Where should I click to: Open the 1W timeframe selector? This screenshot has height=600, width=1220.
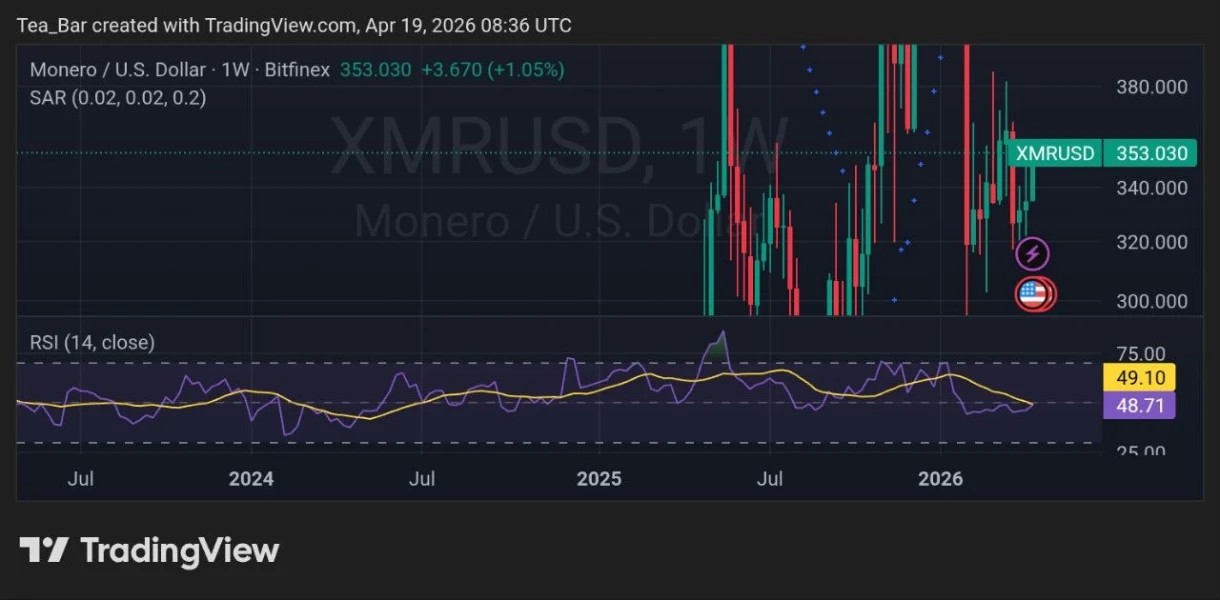[237, 70]
